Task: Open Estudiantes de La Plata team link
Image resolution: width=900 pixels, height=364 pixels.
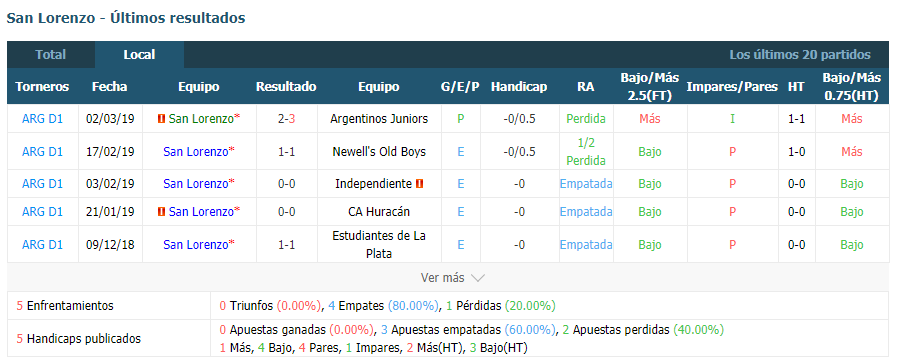Action: click(x=379, y=245)
